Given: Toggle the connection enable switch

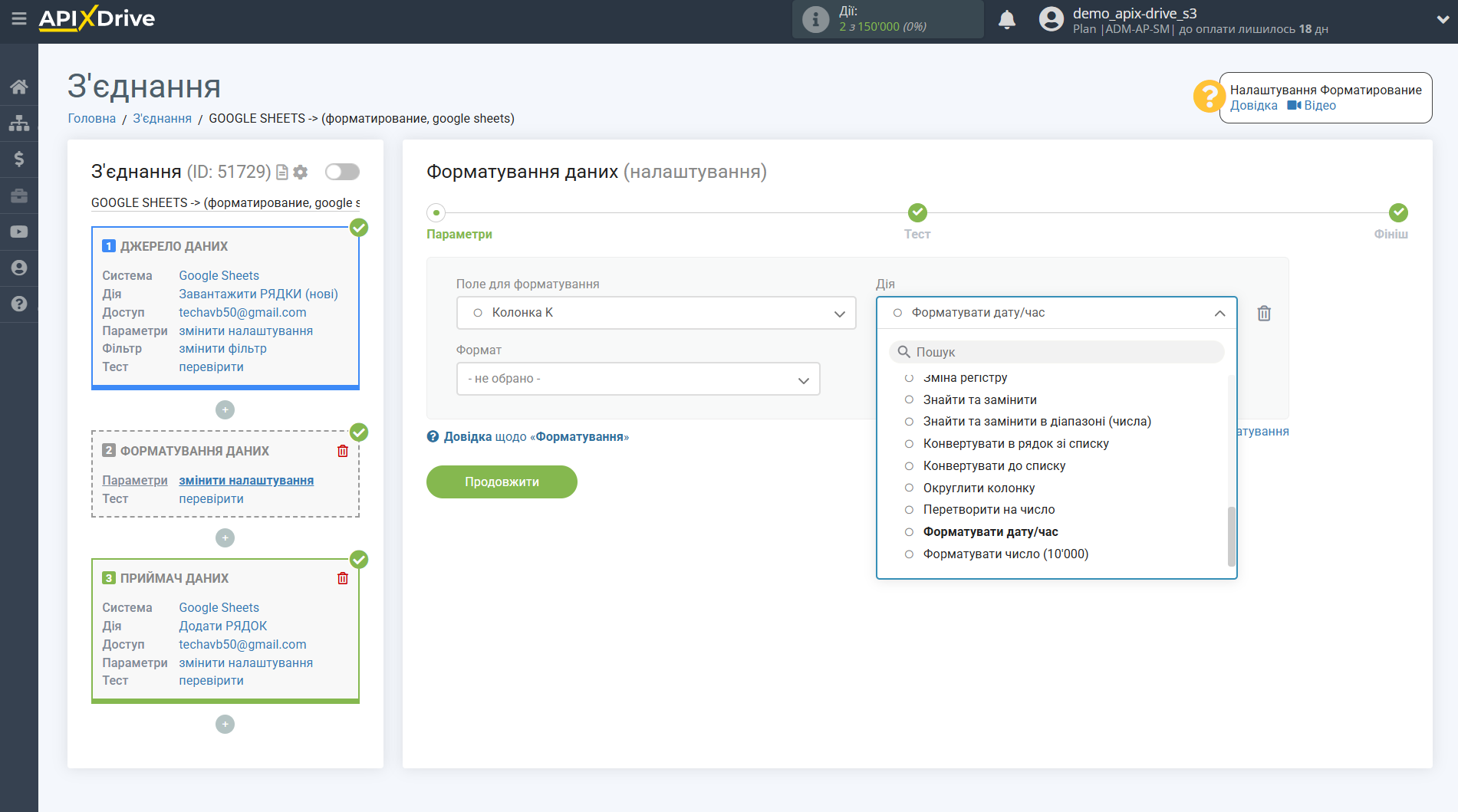Looking at the screenshot, I should point(342,172).
